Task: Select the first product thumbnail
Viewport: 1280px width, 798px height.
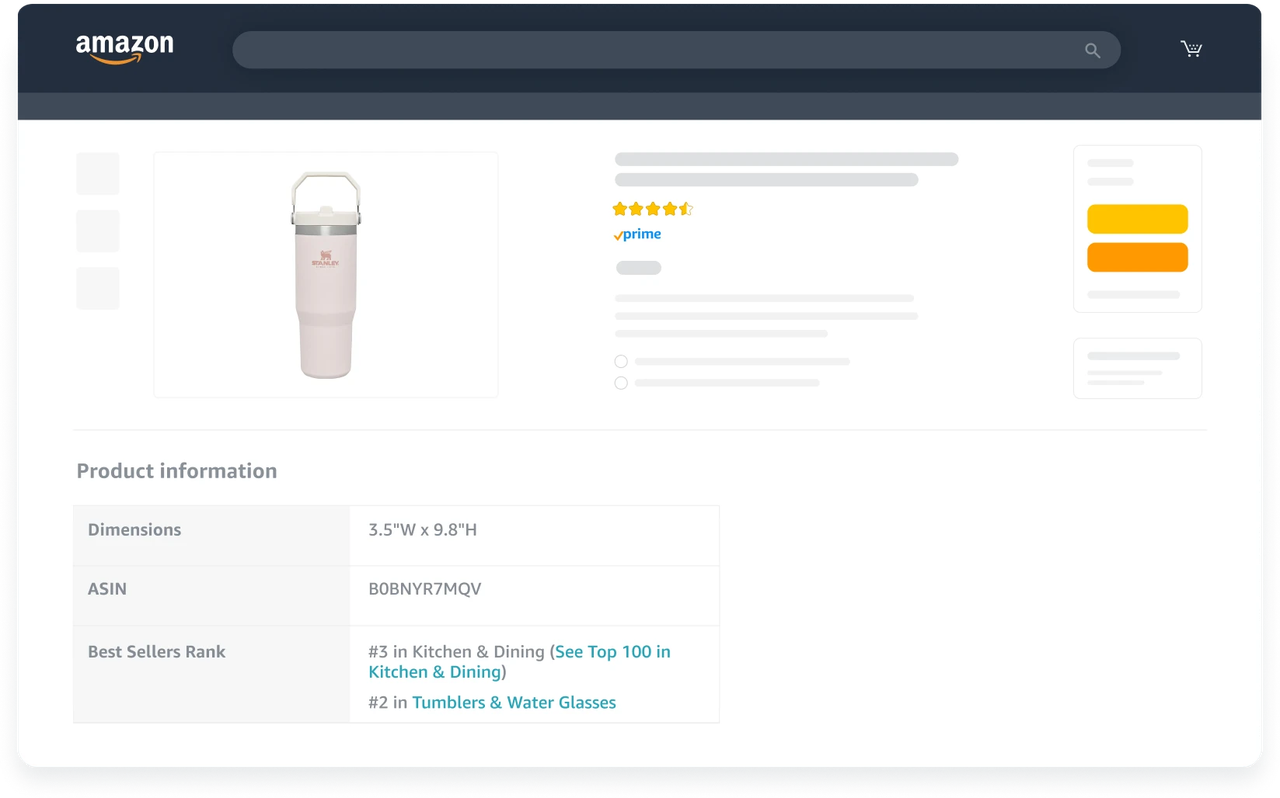Action: [x=98, y=174]
